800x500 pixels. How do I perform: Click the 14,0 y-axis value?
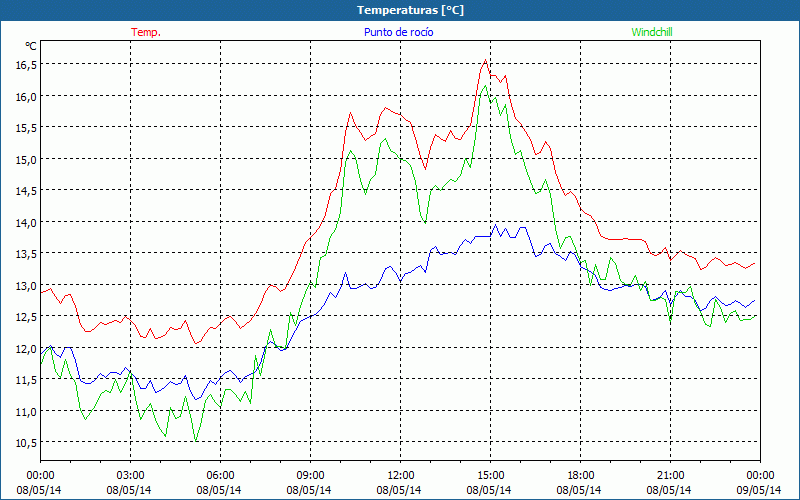coord(27,222)
